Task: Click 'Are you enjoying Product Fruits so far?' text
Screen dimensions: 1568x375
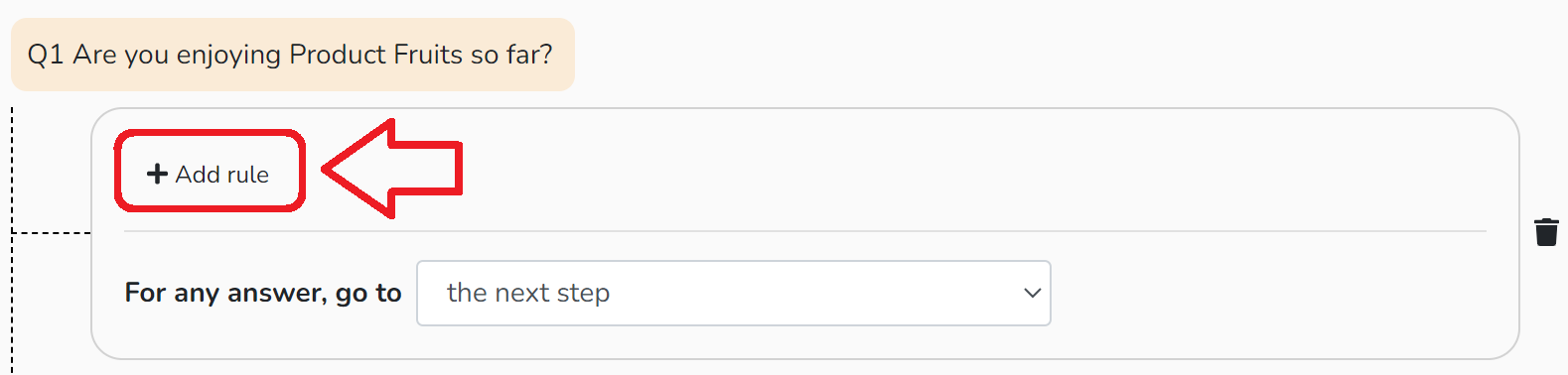Action: click(313, 55)
